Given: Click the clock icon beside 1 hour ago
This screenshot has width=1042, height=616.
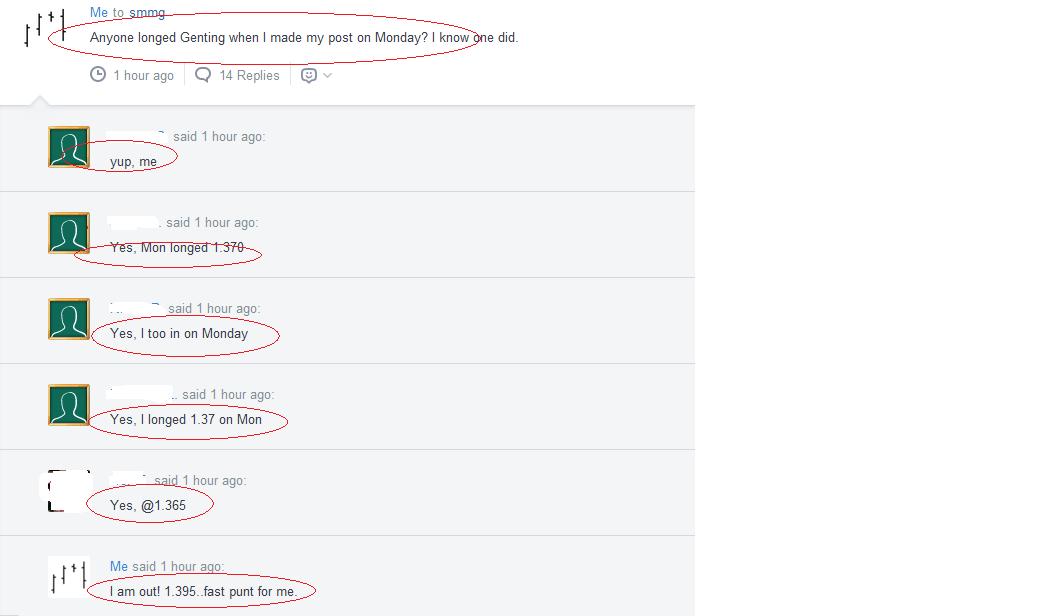Looking at the screenshot, I should click(98, 74).
